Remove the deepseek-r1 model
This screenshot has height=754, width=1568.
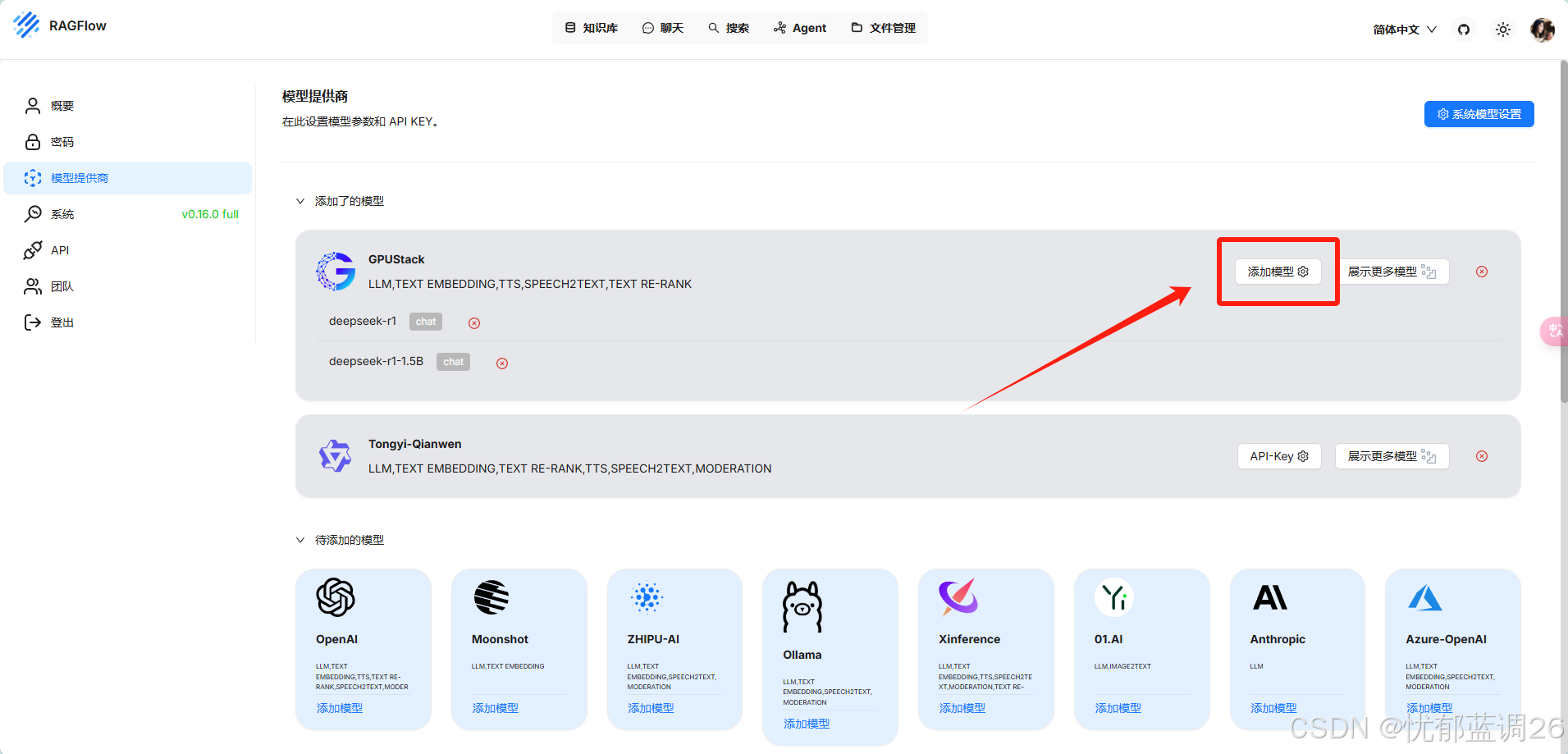474,323
